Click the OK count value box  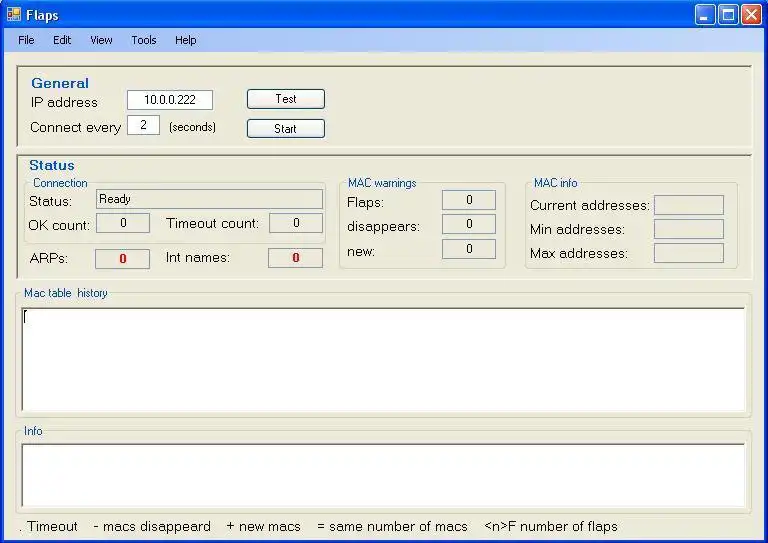[x=123, y=223]
